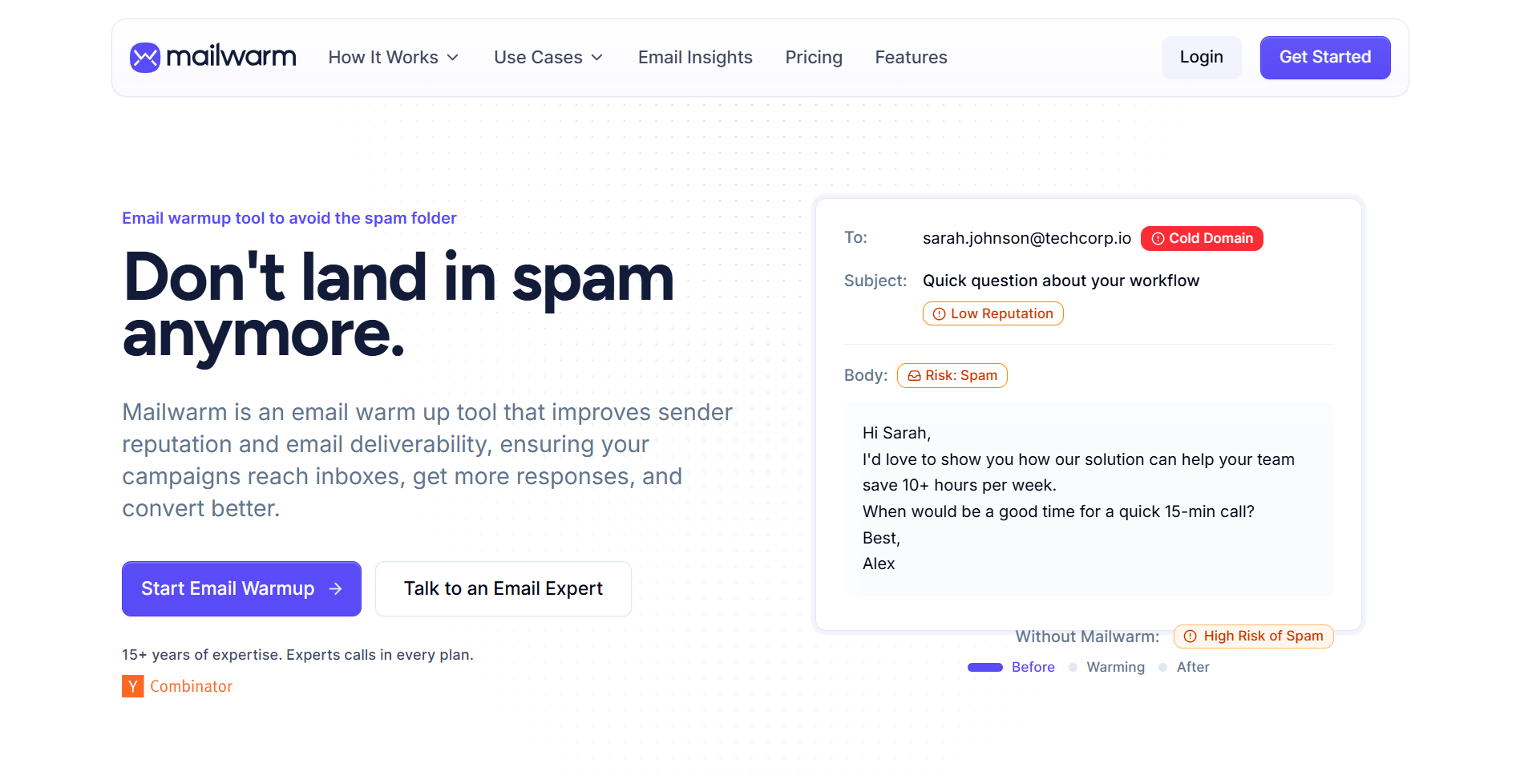Click the Get Started button
This screenshot has height=784, width=1520.
click(1325, 58)
